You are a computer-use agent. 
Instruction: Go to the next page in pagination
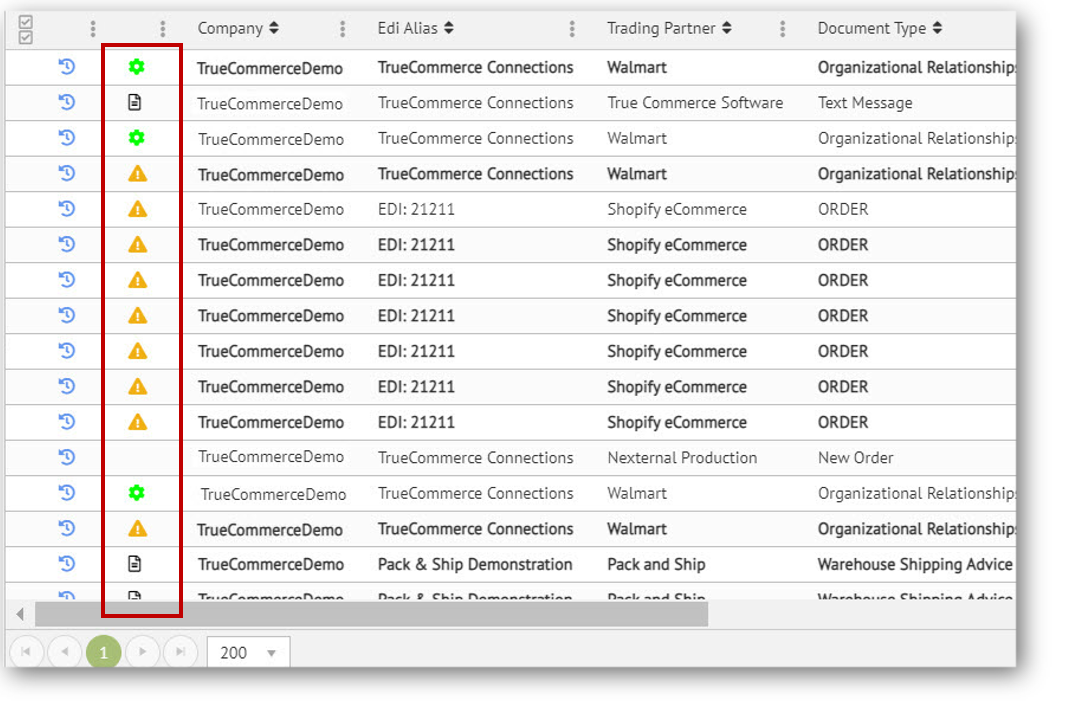[143, 653]
